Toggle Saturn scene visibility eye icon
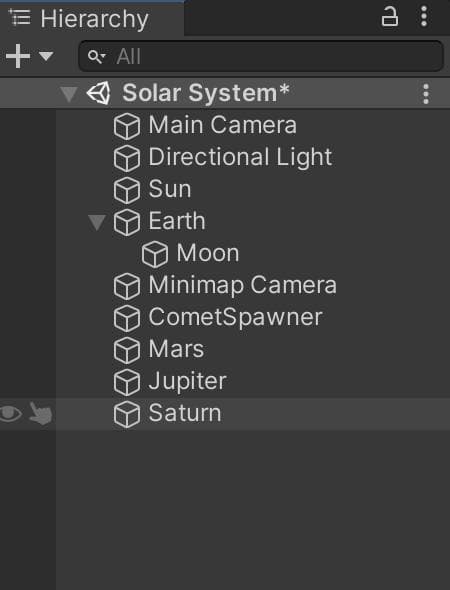The image size is (450, 590). (11, 414)
